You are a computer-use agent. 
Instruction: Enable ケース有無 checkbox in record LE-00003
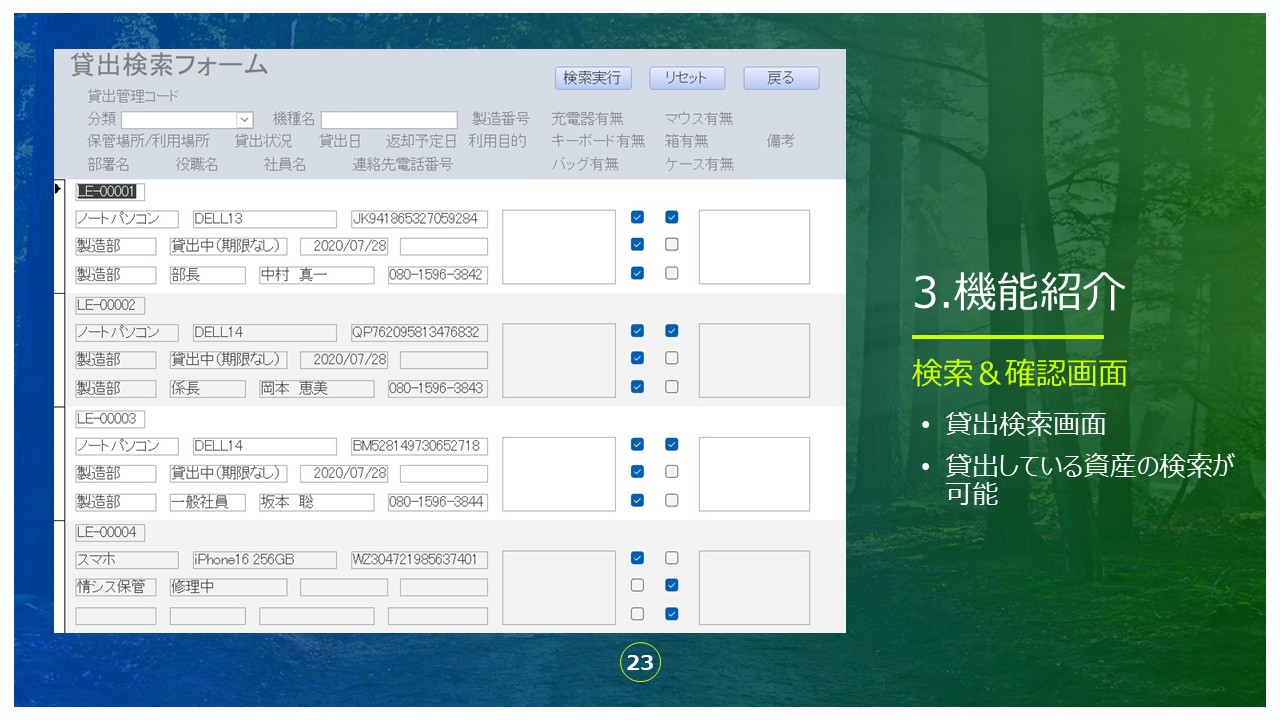(x=672, y=500)
